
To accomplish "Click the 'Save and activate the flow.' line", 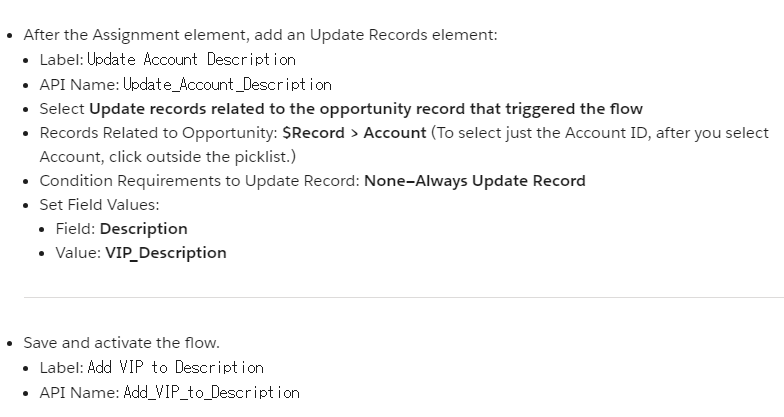I will point(121,343).
